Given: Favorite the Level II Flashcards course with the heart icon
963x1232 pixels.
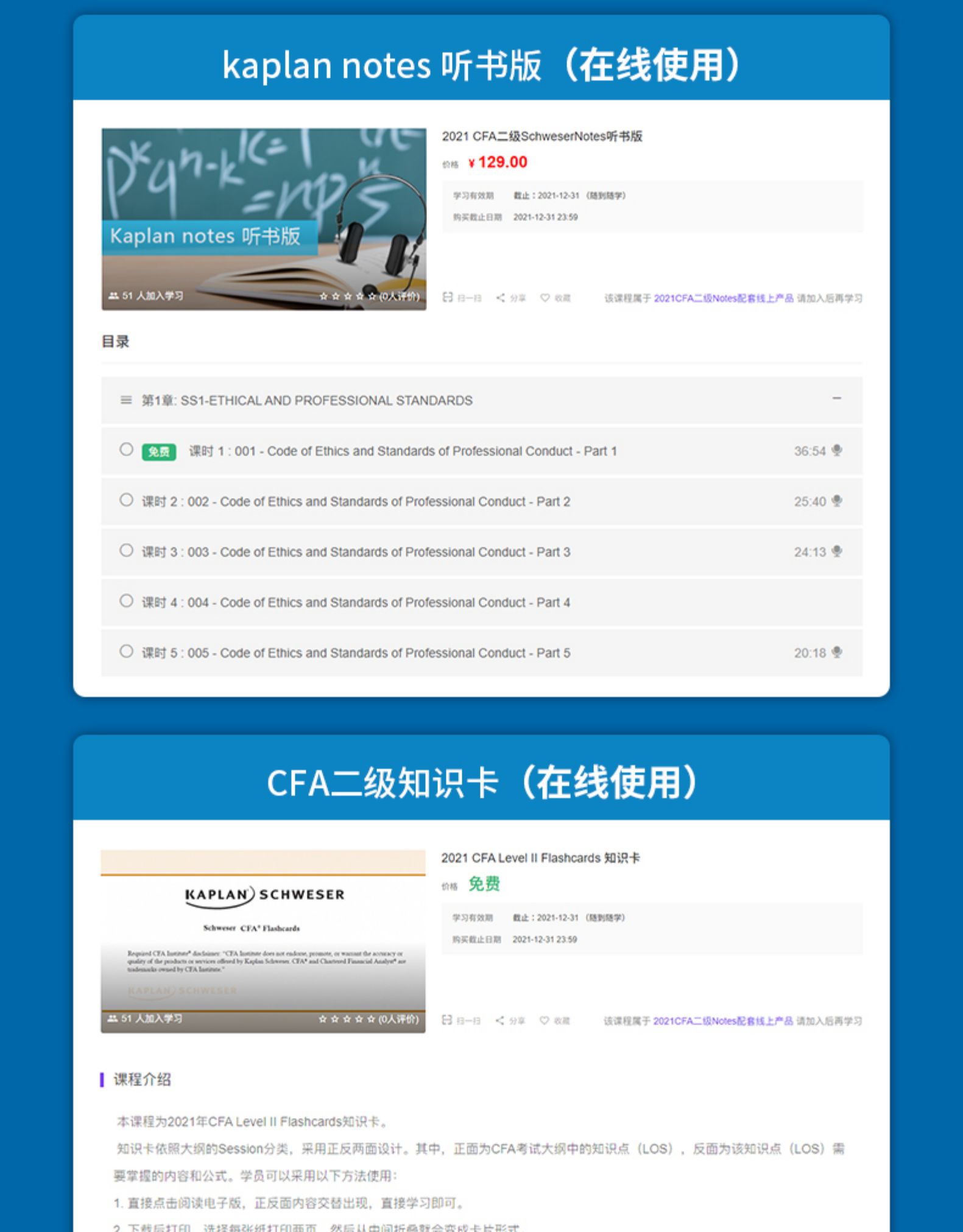Looking at the screenshot, I should [545, 1021].
